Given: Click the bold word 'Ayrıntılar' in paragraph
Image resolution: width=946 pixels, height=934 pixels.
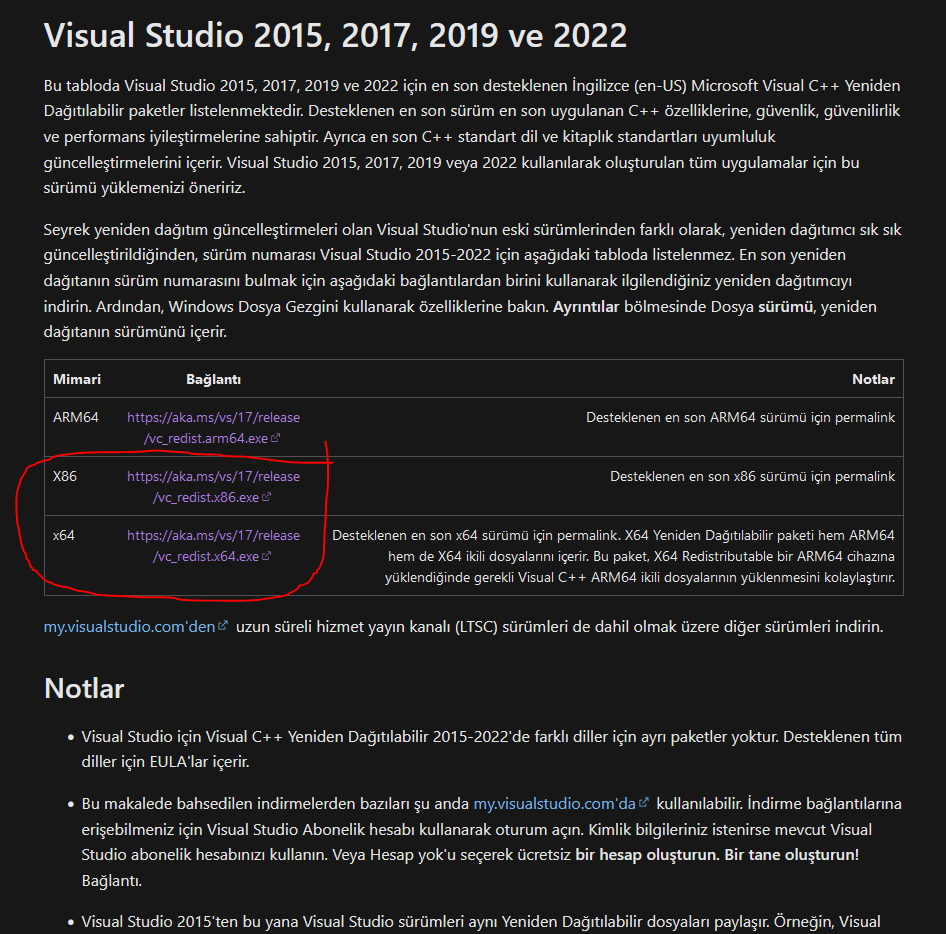Looking at the screenshot, I should click(x=586, y=307).
